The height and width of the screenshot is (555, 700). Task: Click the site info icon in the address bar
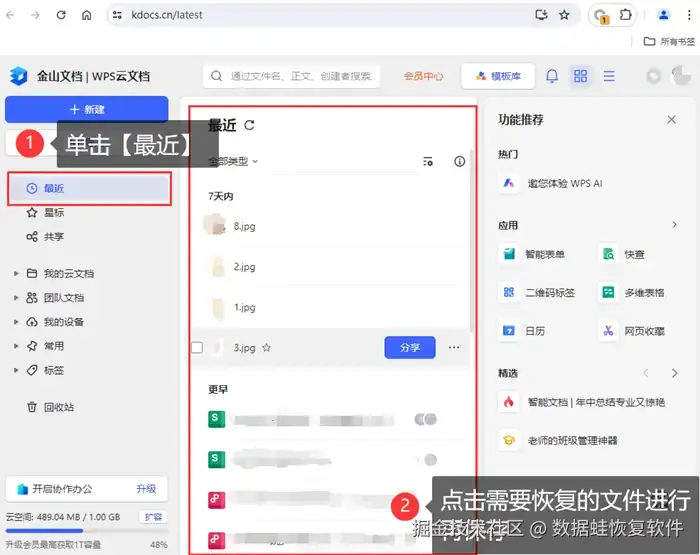pos(117,15)
